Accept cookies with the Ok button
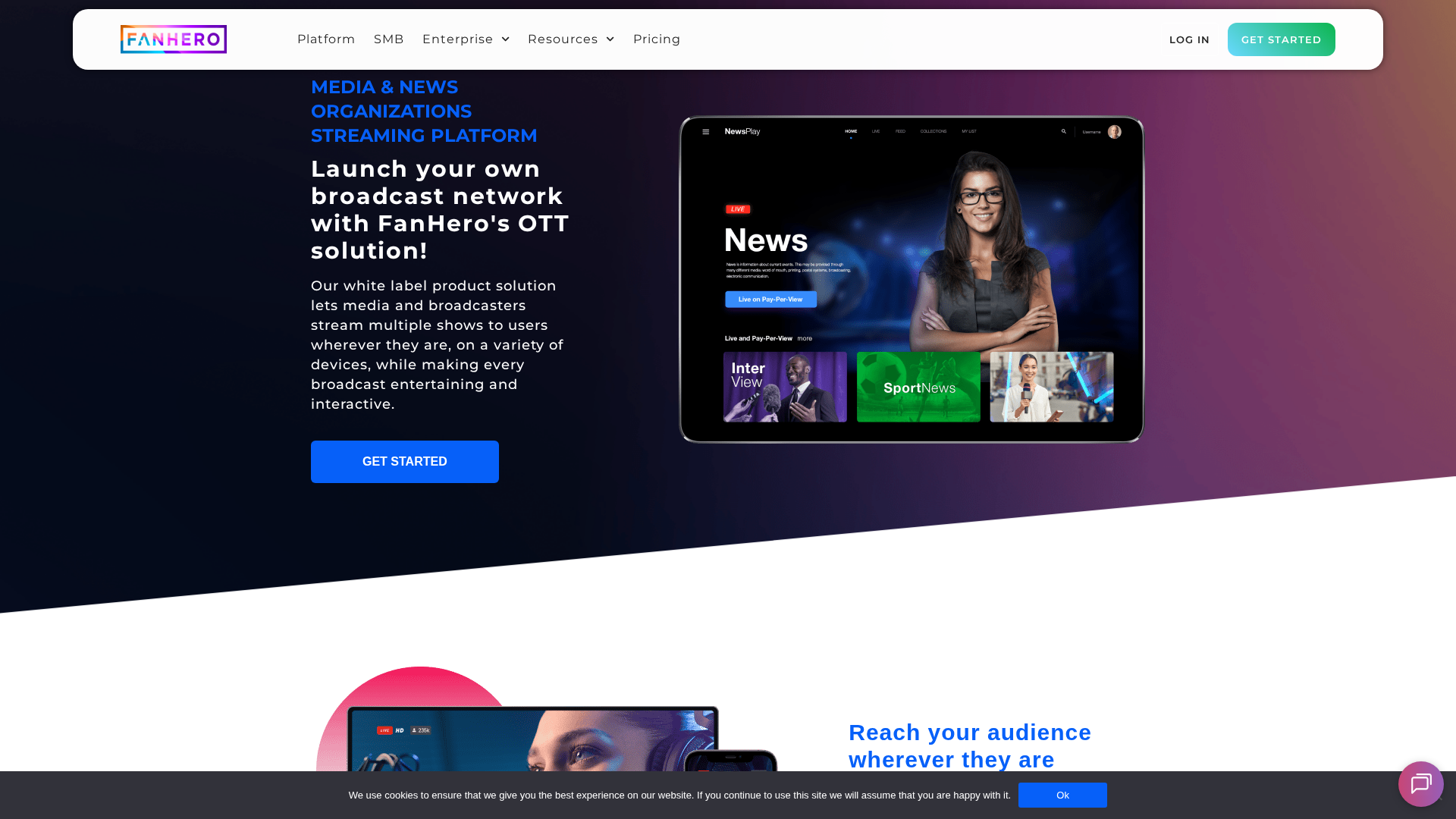Viewport: 1456px width, 819px height. pos(1062,795)
